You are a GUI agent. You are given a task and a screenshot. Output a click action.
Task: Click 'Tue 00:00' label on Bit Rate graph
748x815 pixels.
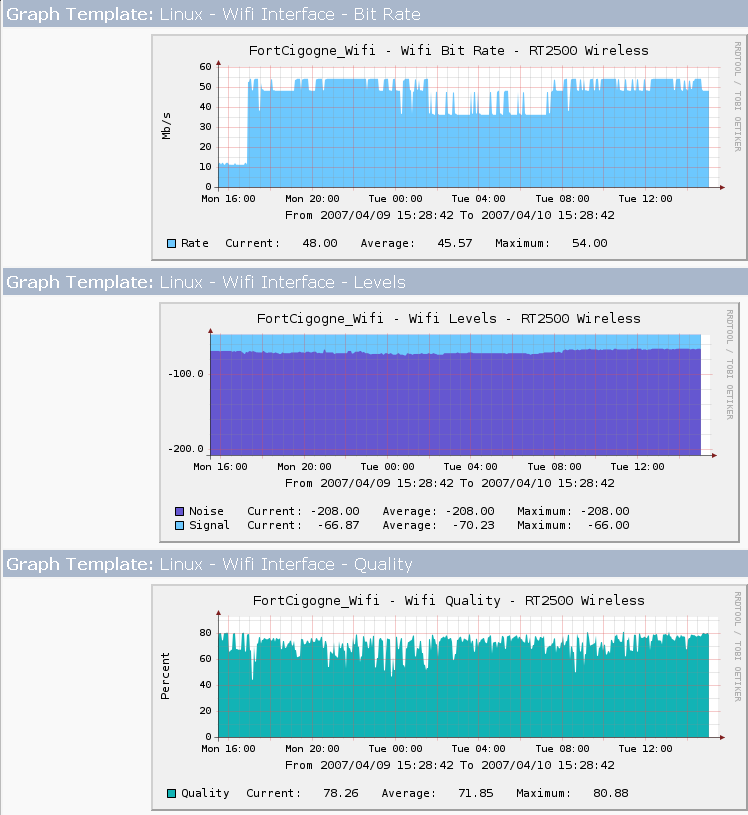point(396,199)
